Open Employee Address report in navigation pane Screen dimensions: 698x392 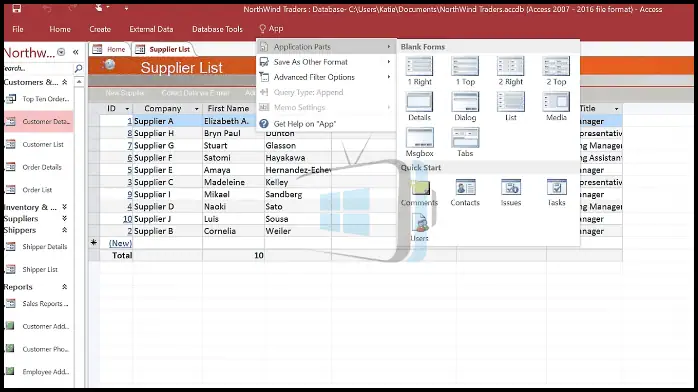[x=39, y=372]
